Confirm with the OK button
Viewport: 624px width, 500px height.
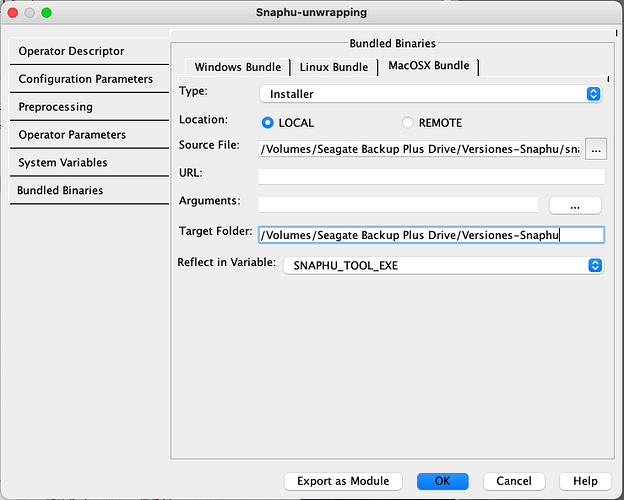coord(443,481)
